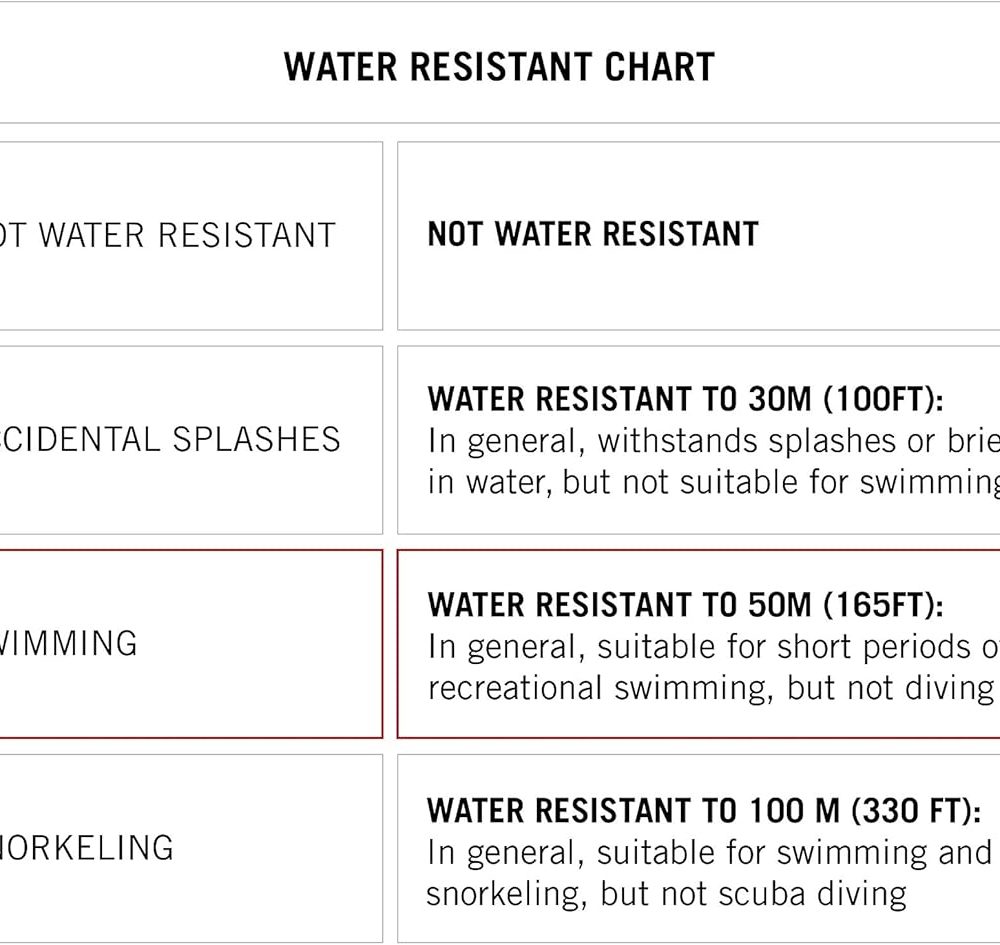Click the bold NOT WATER RESISTANT heading
1000x945 pixels.
[593, 234]
